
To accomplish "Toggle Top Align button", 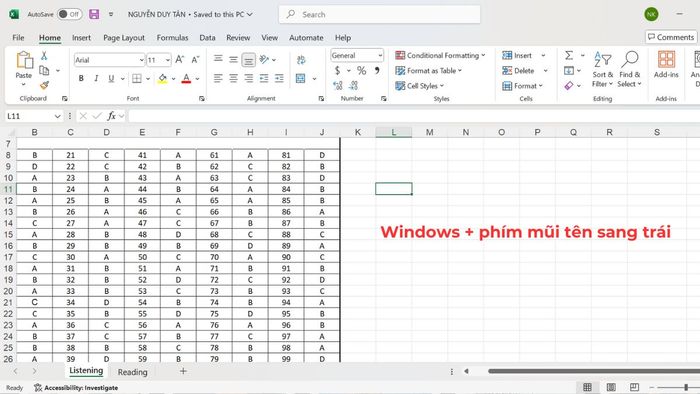I will [218, 59].
